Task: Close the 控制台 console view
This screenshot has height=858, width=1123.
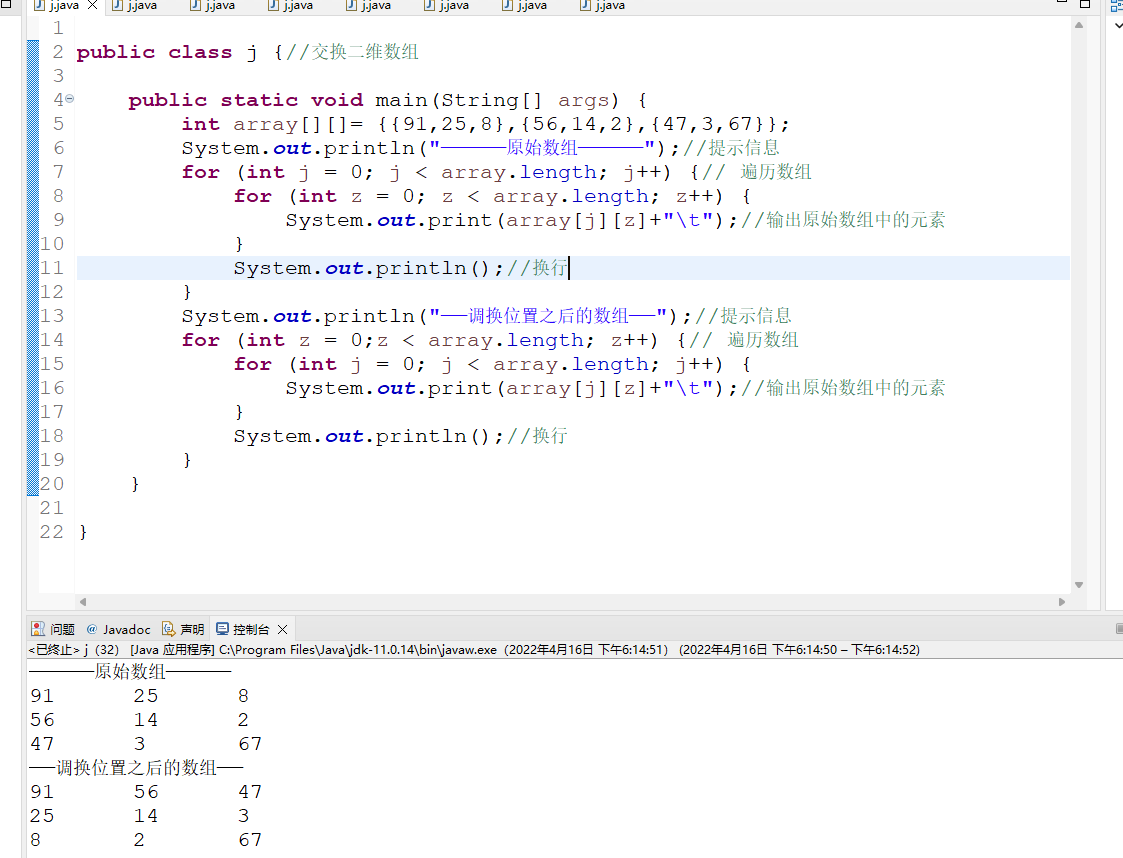Action: coord(283,630)
